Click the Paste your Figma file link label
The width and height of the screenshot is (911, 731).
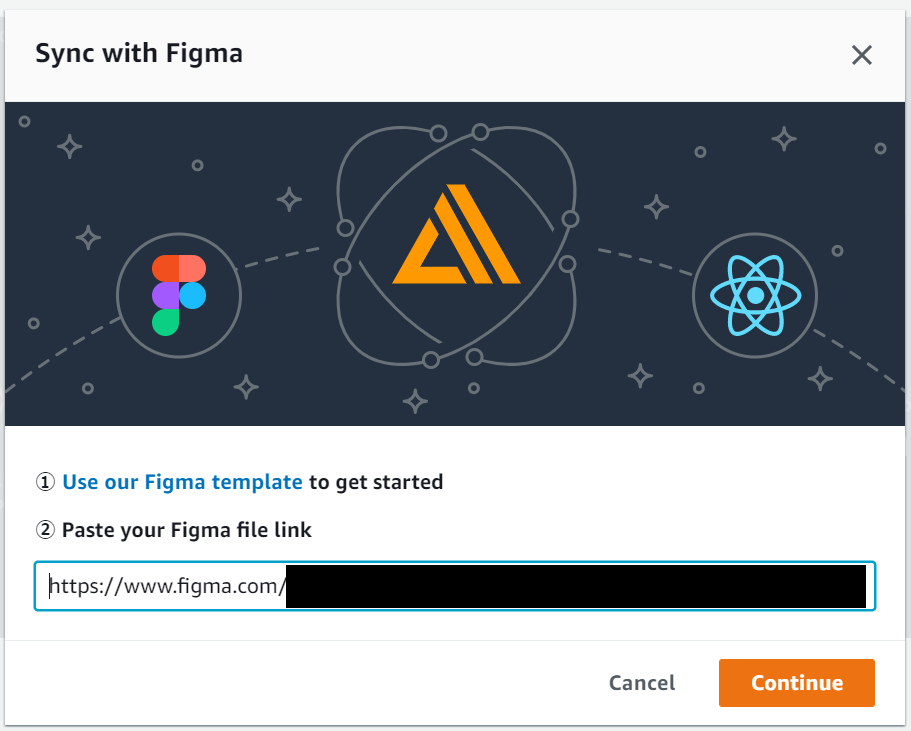pos(186,530)
